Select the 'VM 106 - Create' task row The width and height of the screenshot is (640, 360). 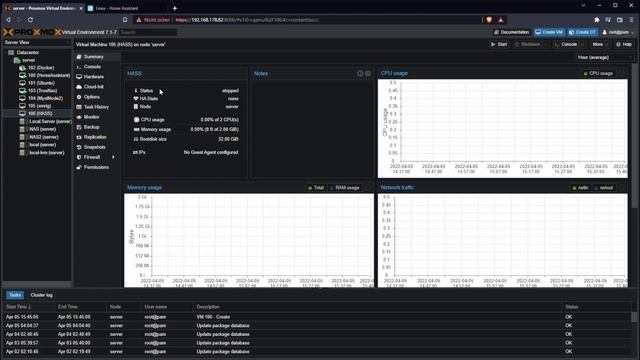tap(317, 317)
